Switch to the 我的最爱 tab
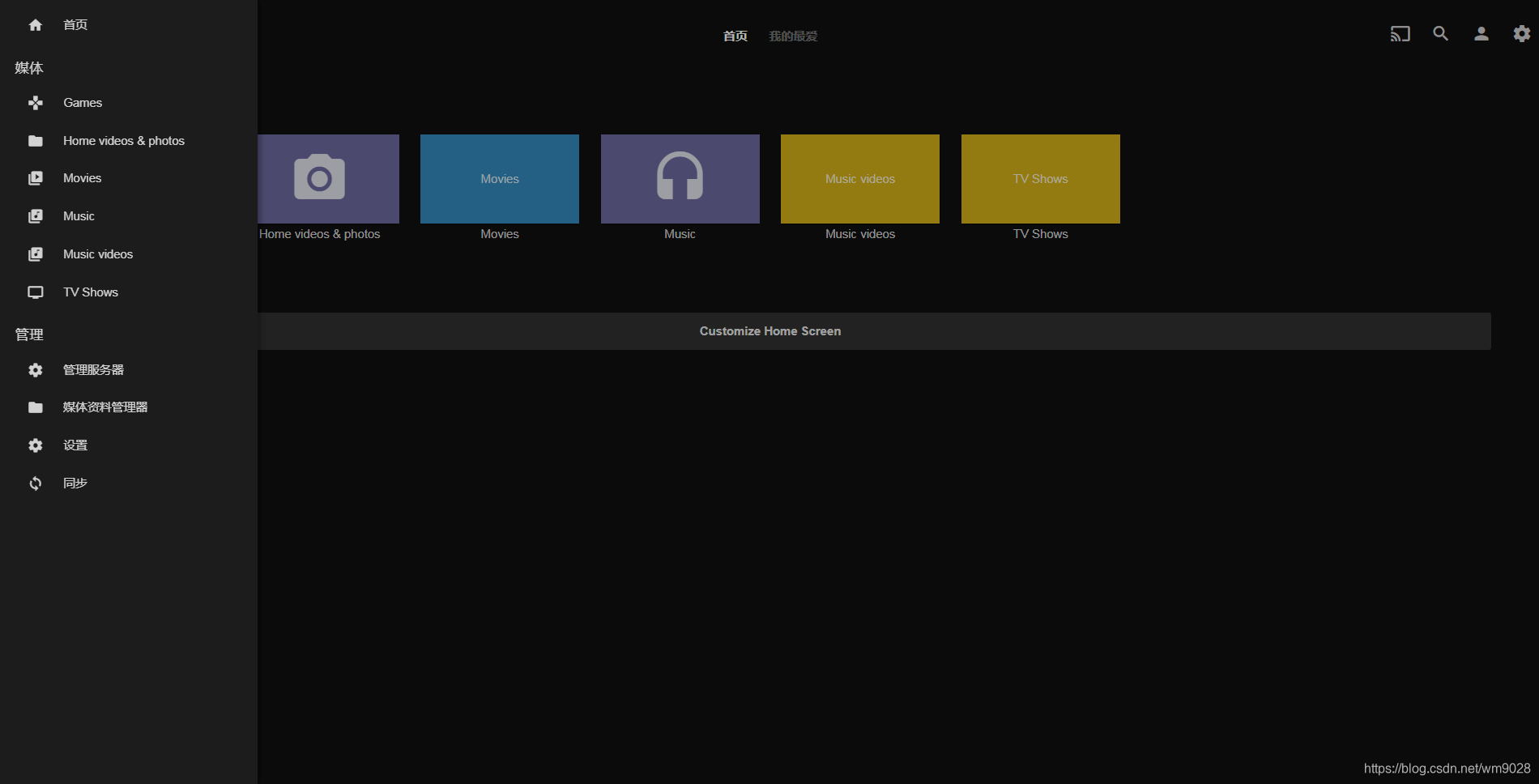The width and height of the screenshot is (1539, 784). point(793,36)
